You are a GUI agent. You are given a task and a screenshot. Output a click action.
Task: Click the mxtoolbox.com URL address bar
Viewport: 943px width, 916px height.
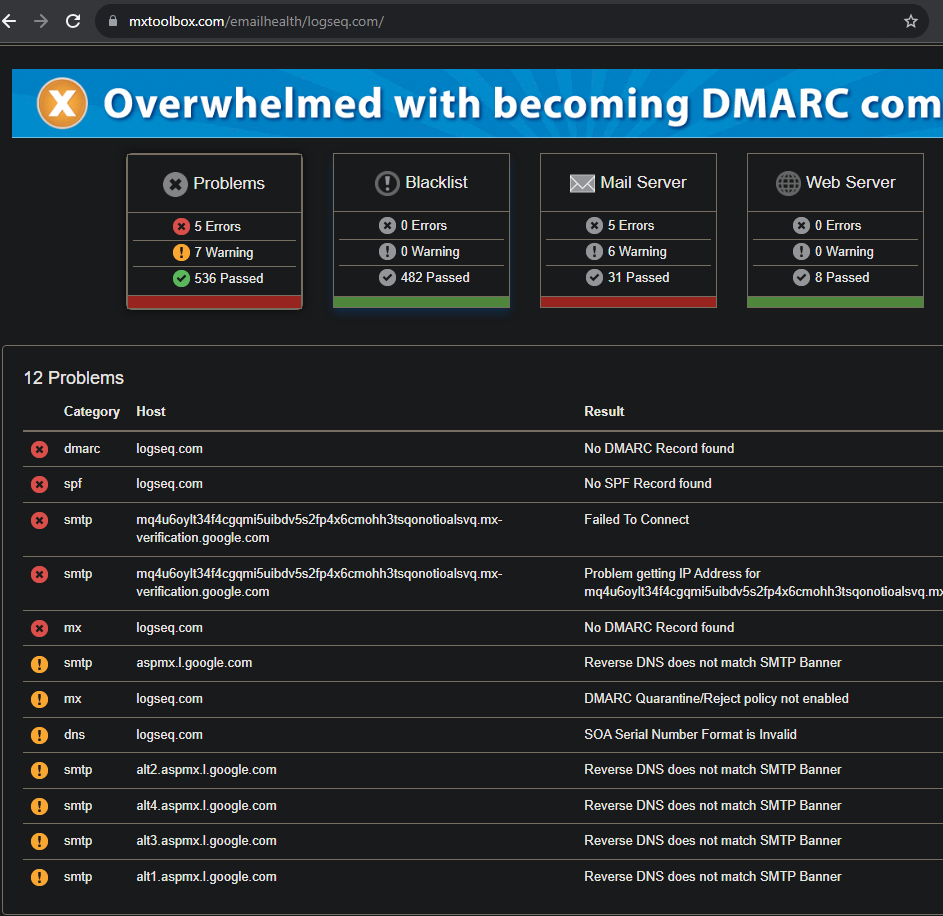(x=511, y=22)
